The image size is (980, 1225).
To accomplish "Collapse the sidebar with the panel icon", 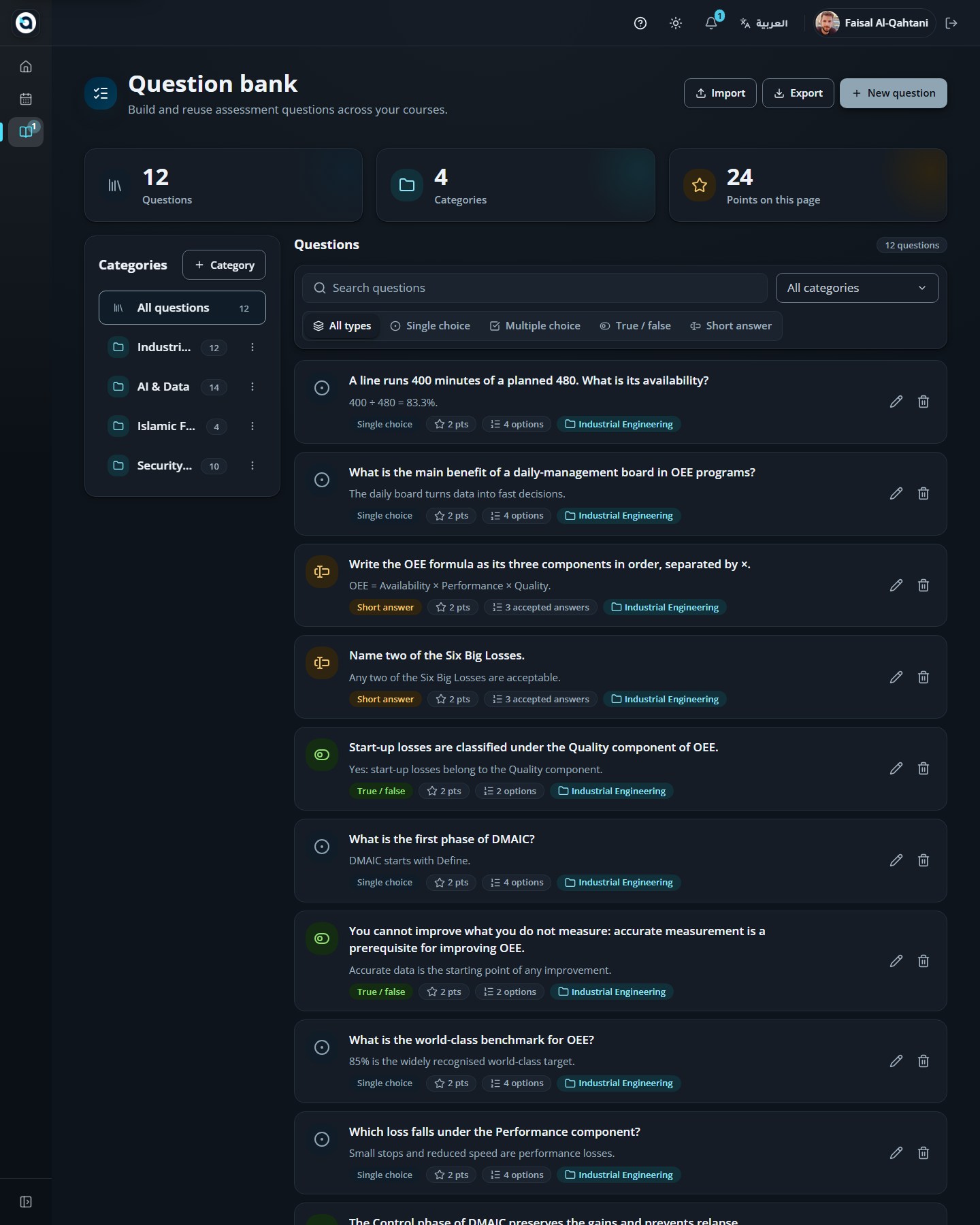I will (26, 1202).
